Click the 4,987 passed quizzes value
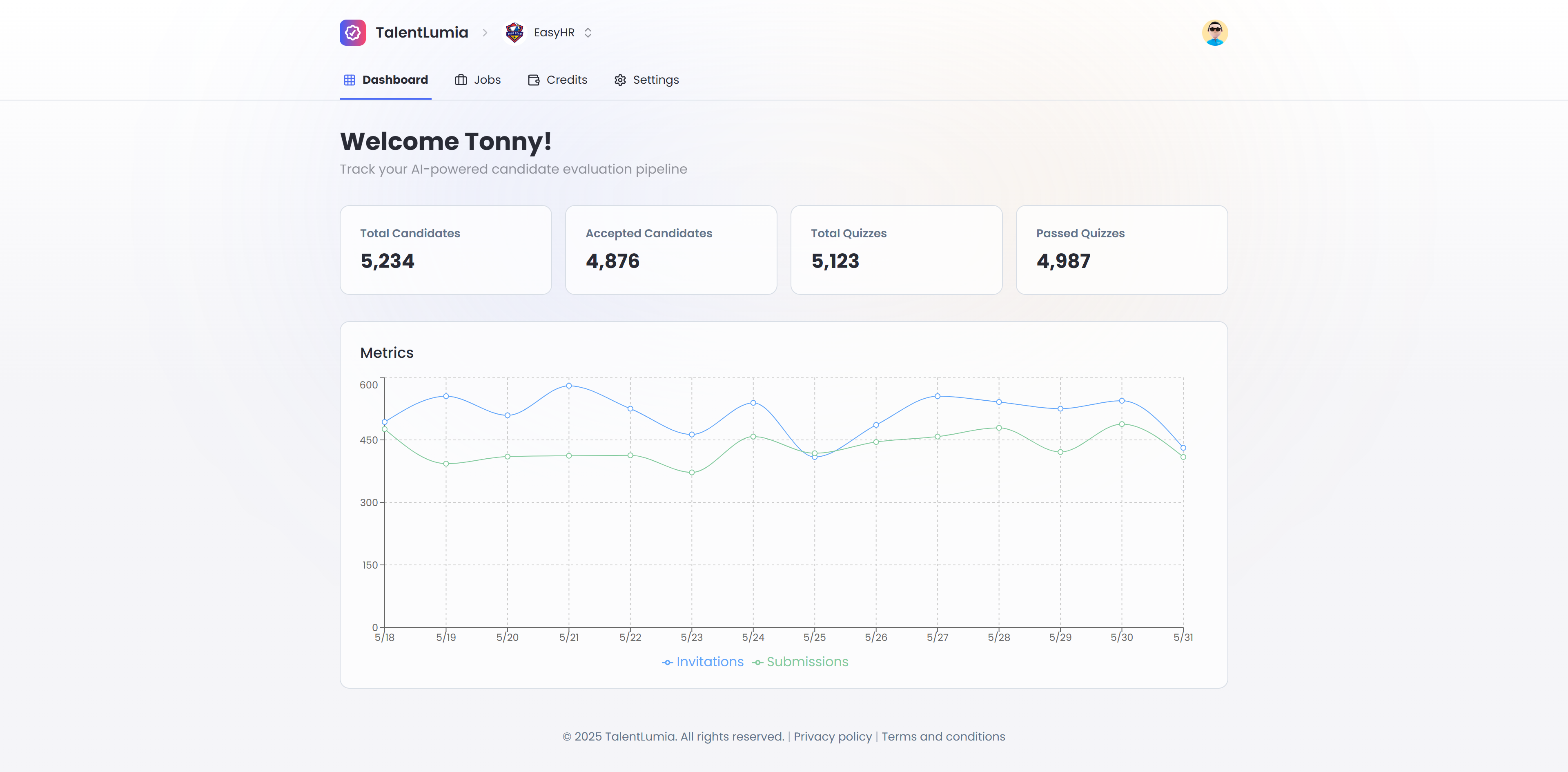The width and height of the screenshot is (1568, 772). point(1063,261)
